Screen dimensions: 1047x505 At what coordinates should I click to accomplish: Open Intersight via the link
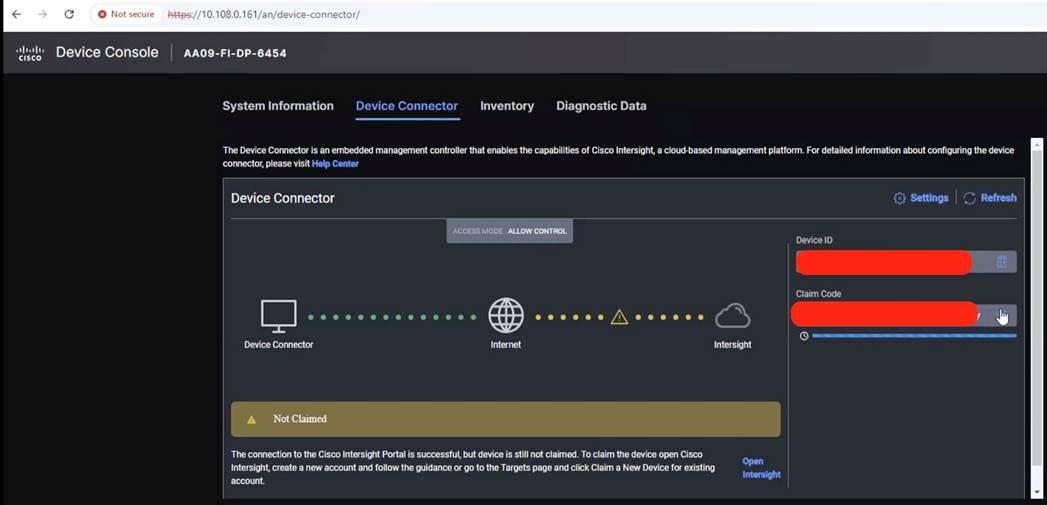click(761, 468)
